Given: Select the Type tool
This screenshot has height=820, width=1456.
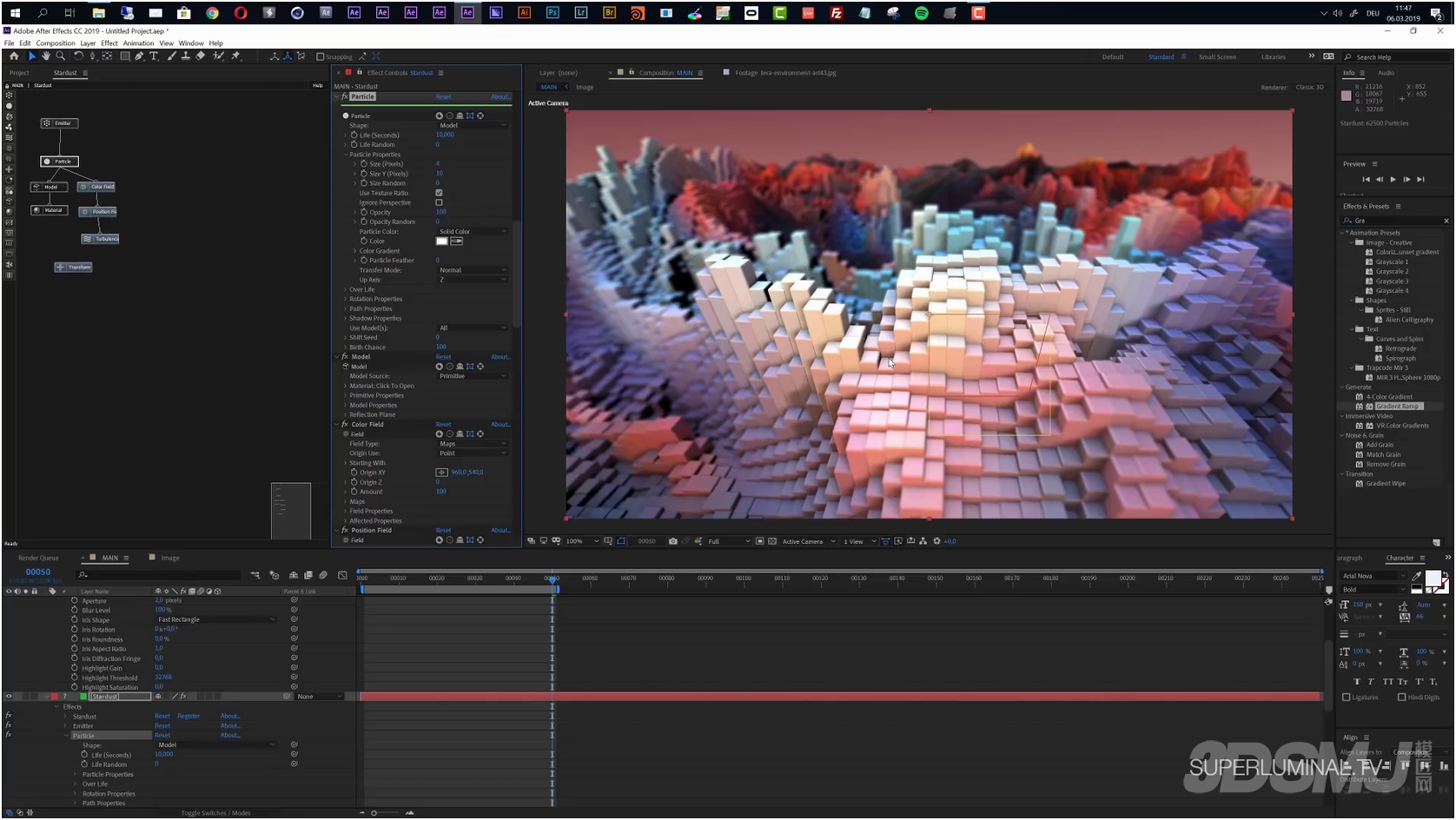Looking at the screenshot, I should (x=154, y=56).
